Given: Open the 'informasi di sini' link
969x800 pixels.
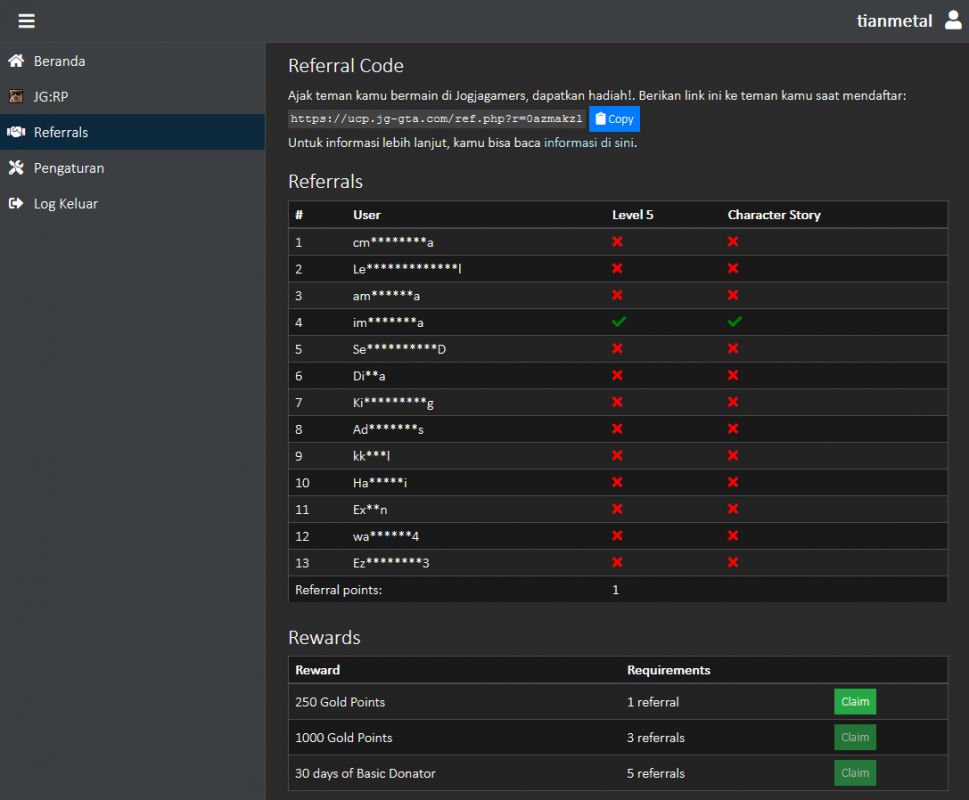Looking at the screenshot, I should pos(589,143).
